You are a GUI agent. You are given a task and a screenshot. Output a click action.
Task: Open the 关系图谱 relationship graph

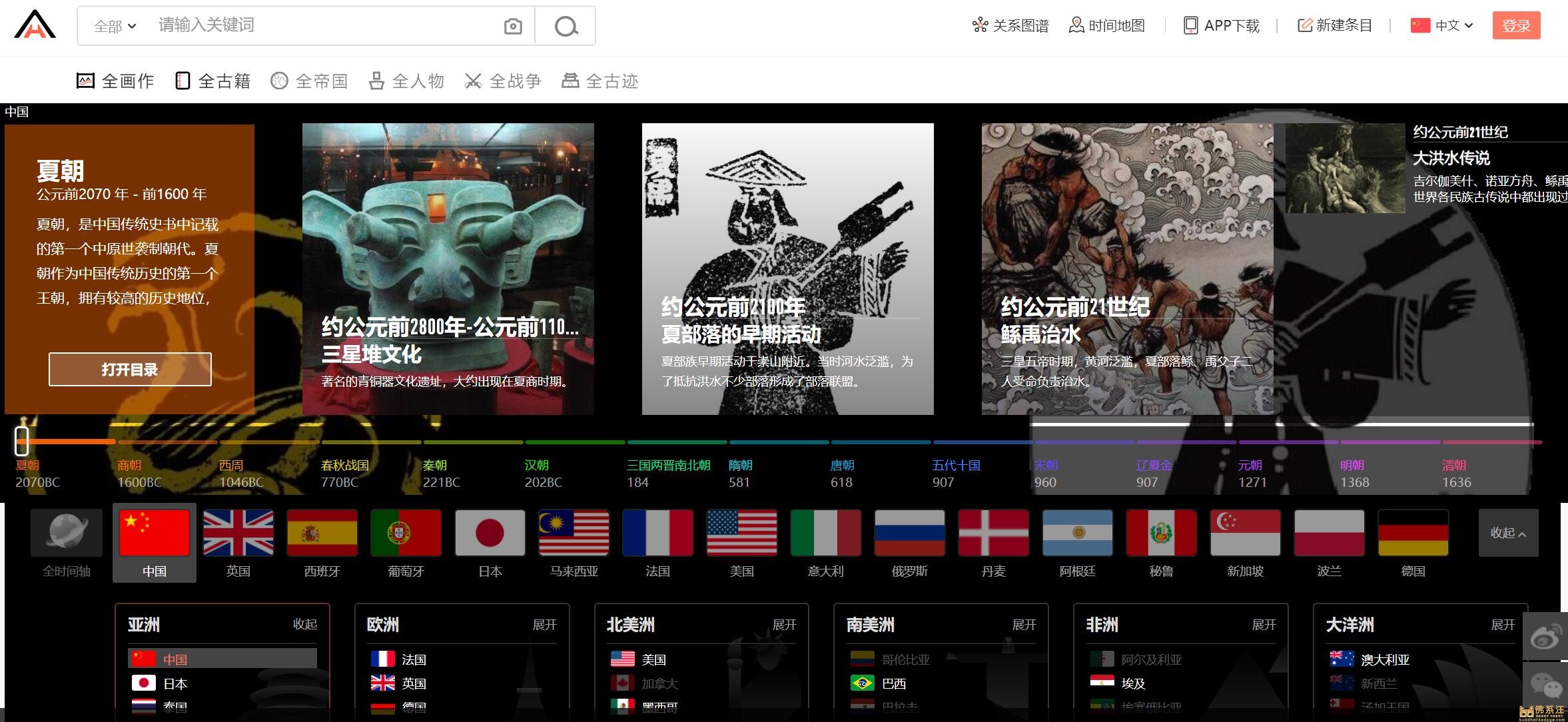pos(1010,26)
